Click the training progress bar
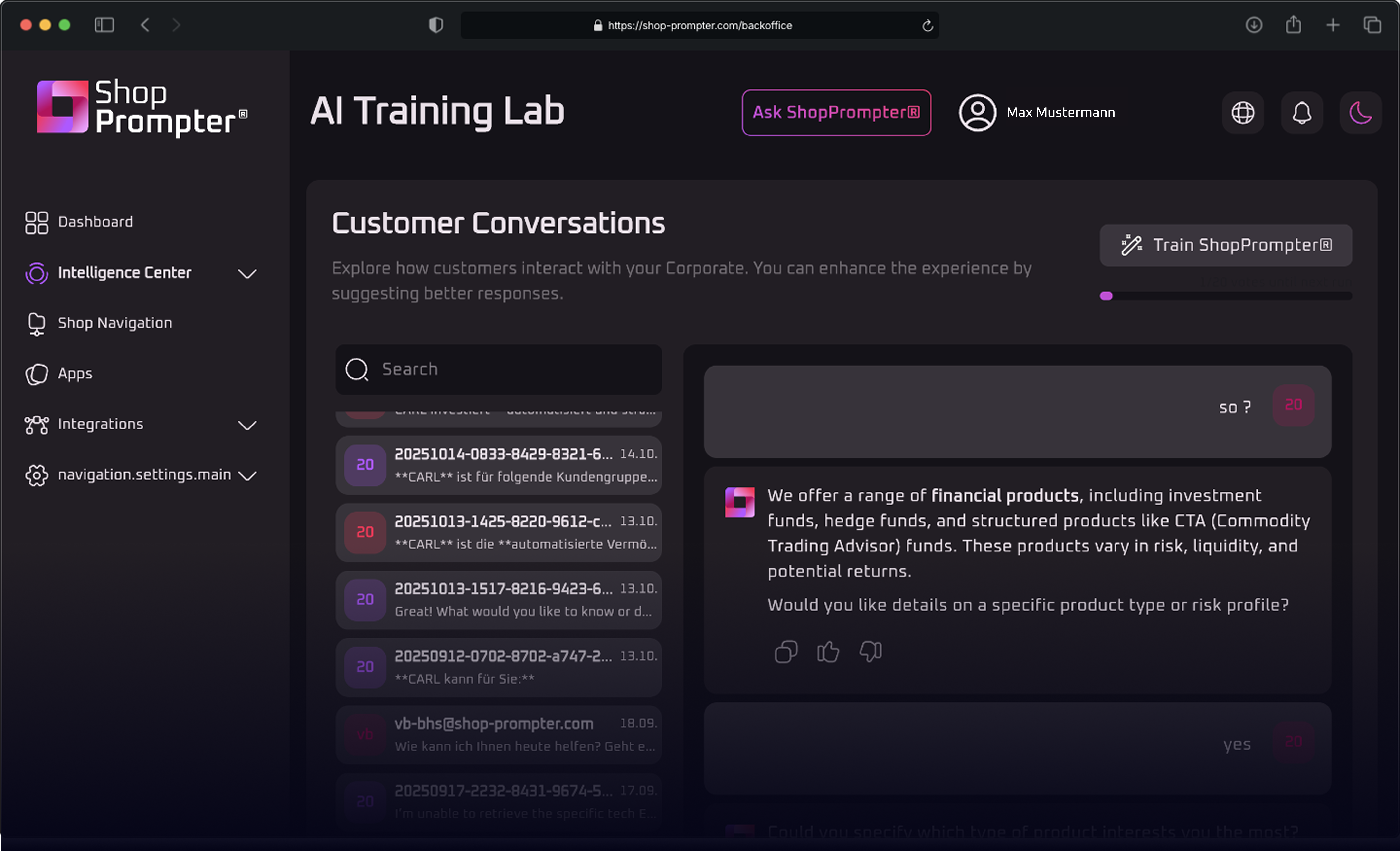1400x851 pixels. [1226, 296]
